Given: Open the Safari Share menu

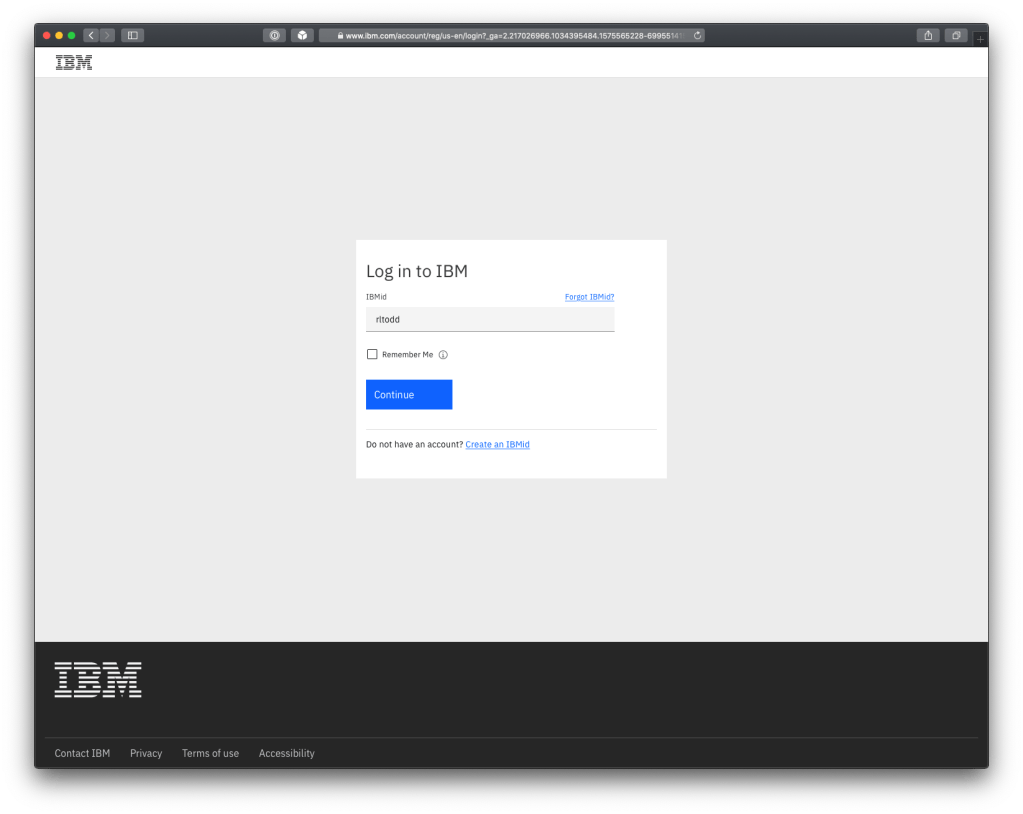Looking at the screenshot, I should click(x=928, y=36).
